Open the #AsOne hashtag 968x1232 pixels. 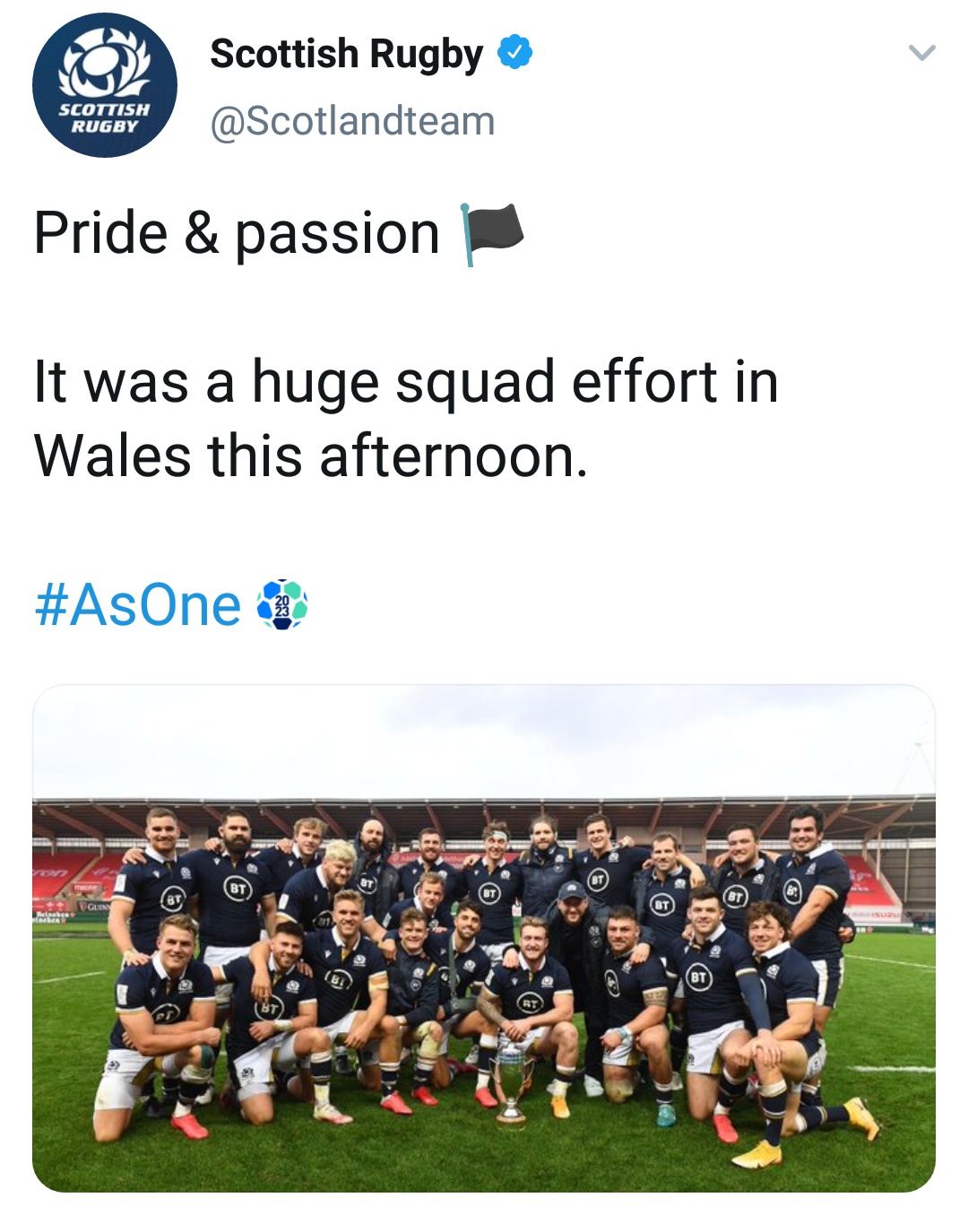pos(138,605)
